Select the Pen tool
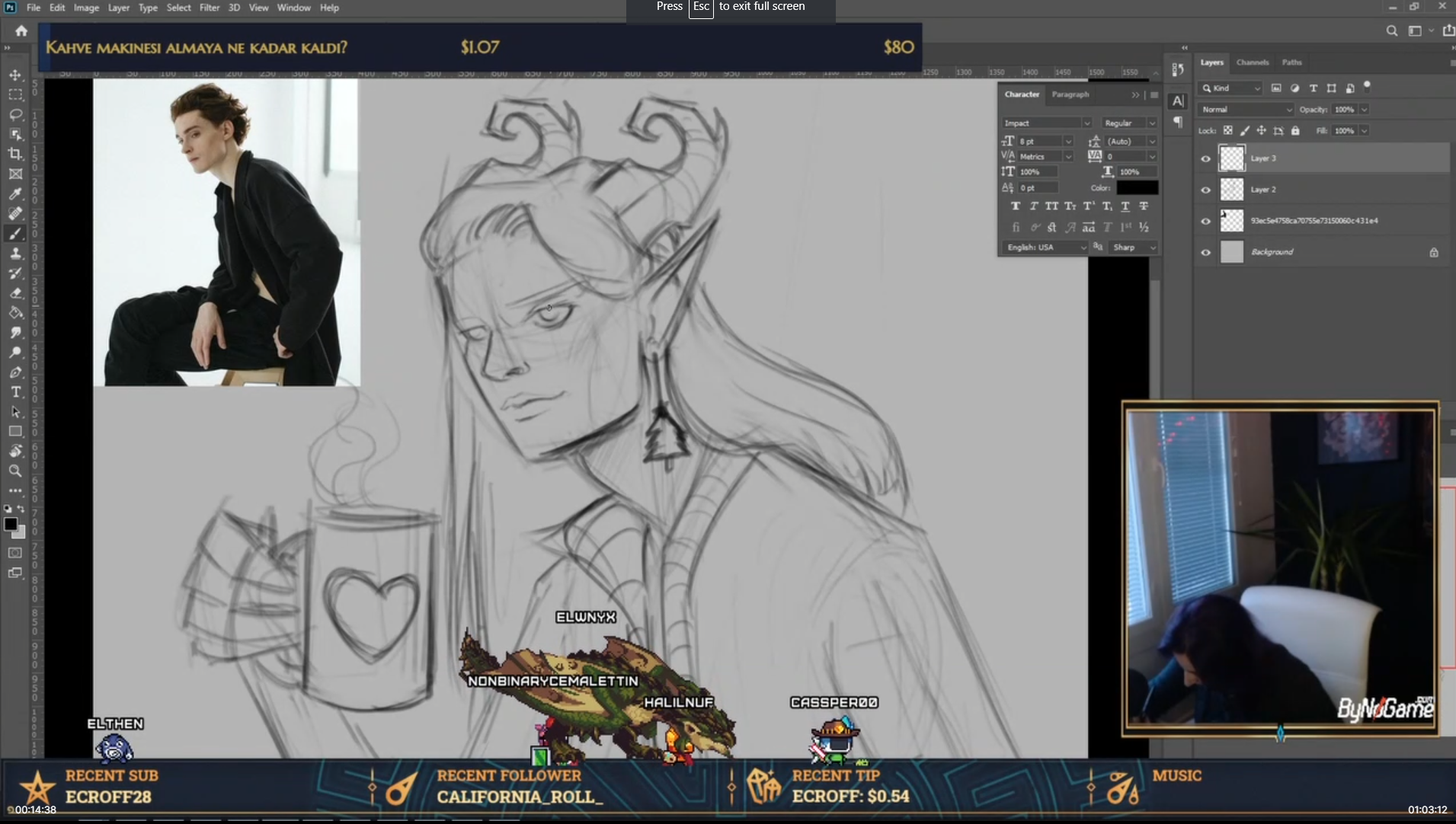This screenshot has width=1456, height=824. [15, 372]
